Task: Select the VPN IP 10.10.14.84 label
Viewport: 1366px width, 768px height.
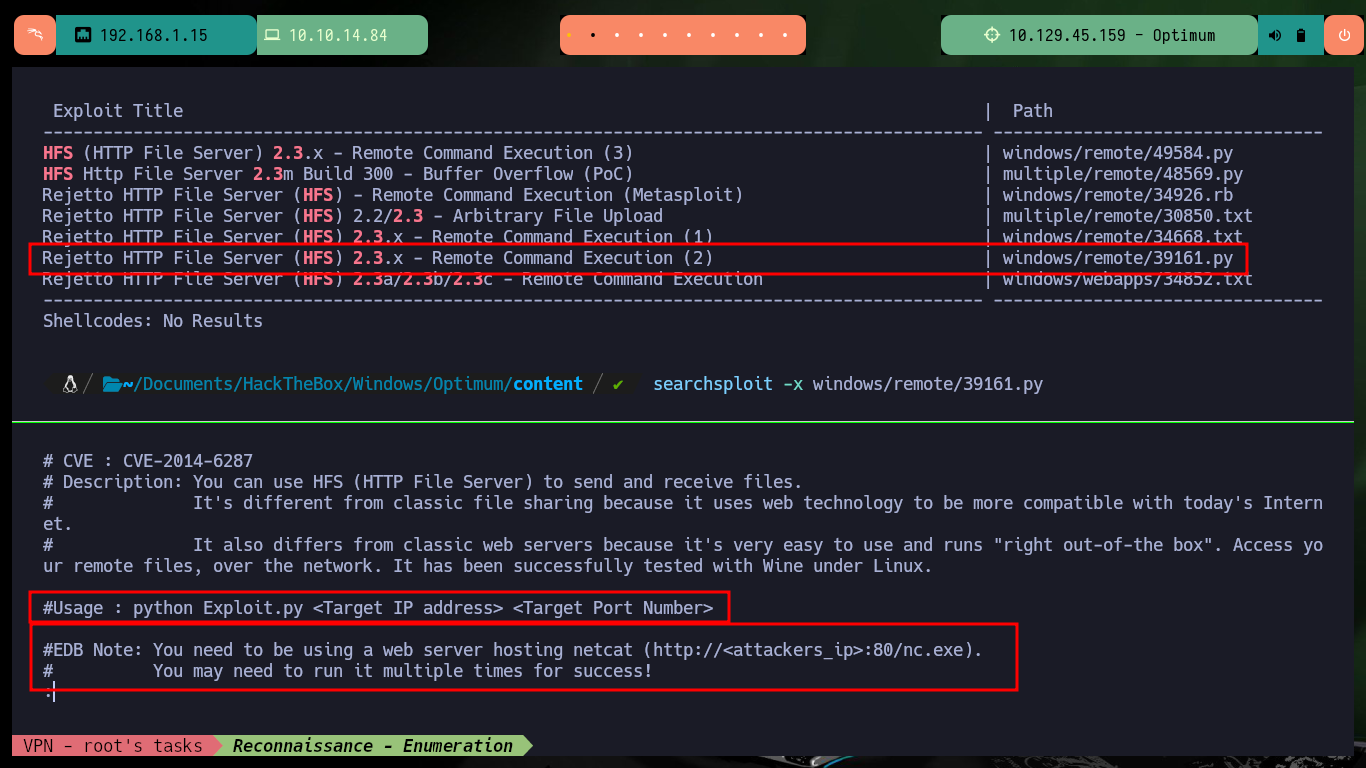Action: tap(338, 35)
